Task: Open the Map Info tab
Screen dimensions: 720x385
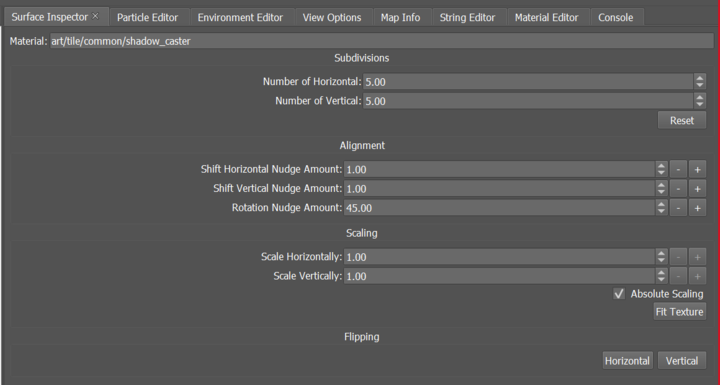Action: click(400, 17)
